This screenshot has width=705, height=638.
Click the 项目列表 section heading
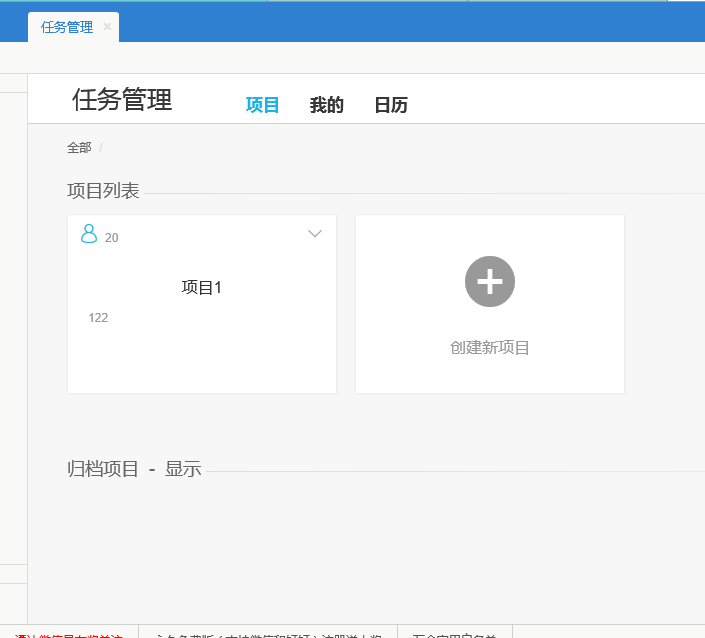point(103,191)
